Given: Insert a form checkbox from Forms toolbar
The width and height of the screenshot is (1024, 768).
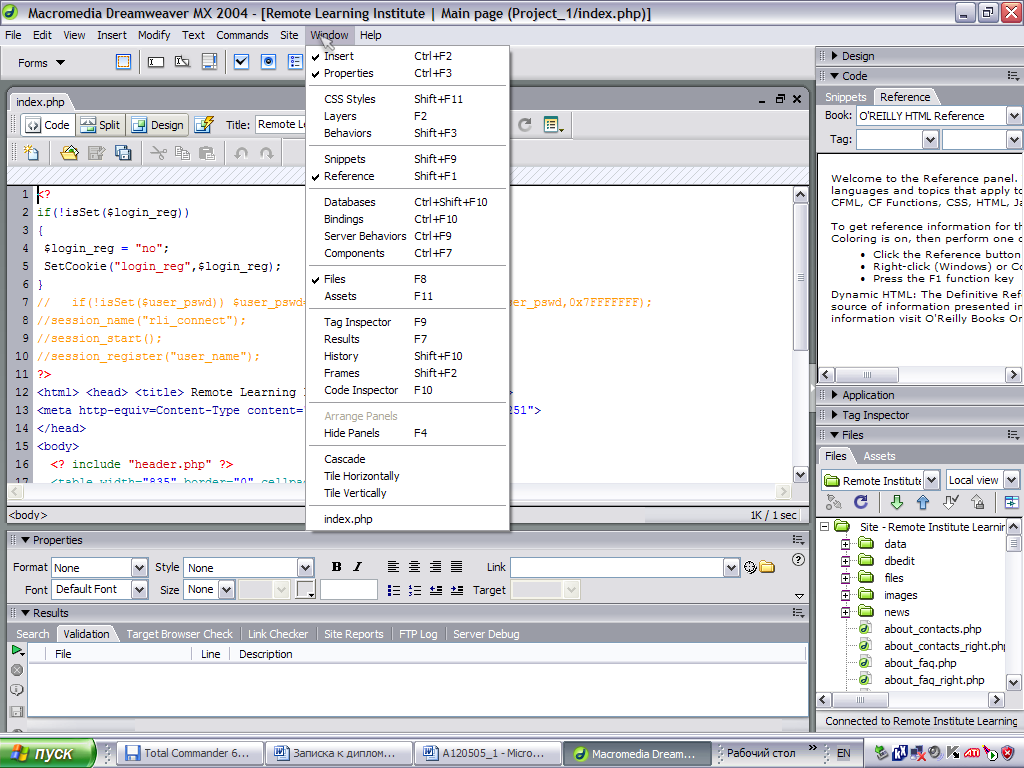Looking at the screenshot, I should tap(241, 62).
